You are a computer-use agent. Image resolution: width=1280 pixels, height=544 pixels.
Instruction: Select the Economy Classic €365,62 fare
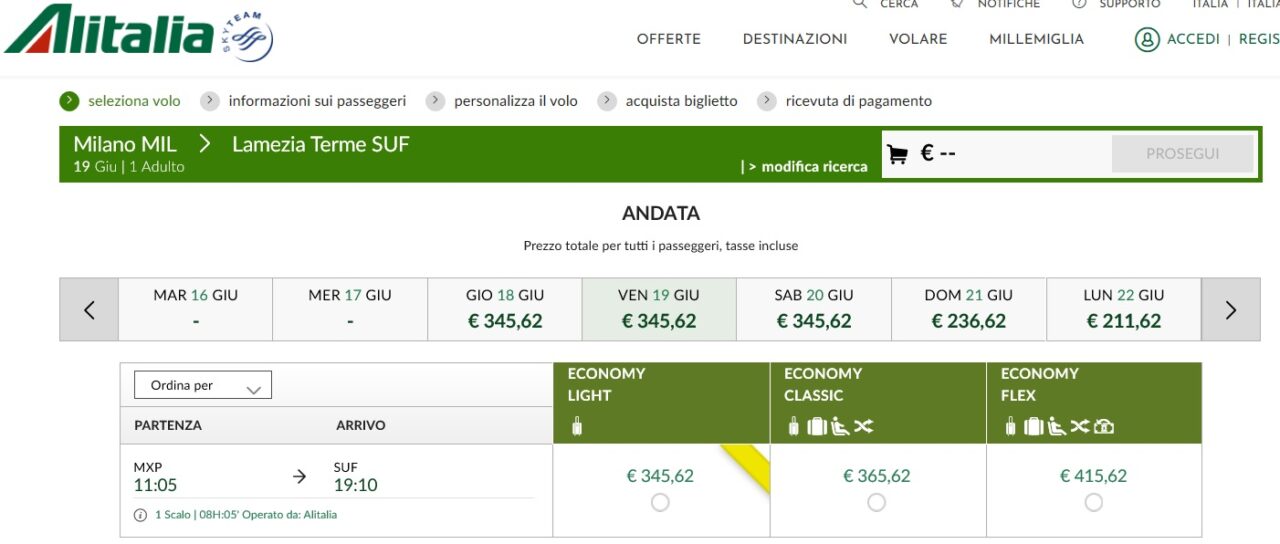(877, 503)
